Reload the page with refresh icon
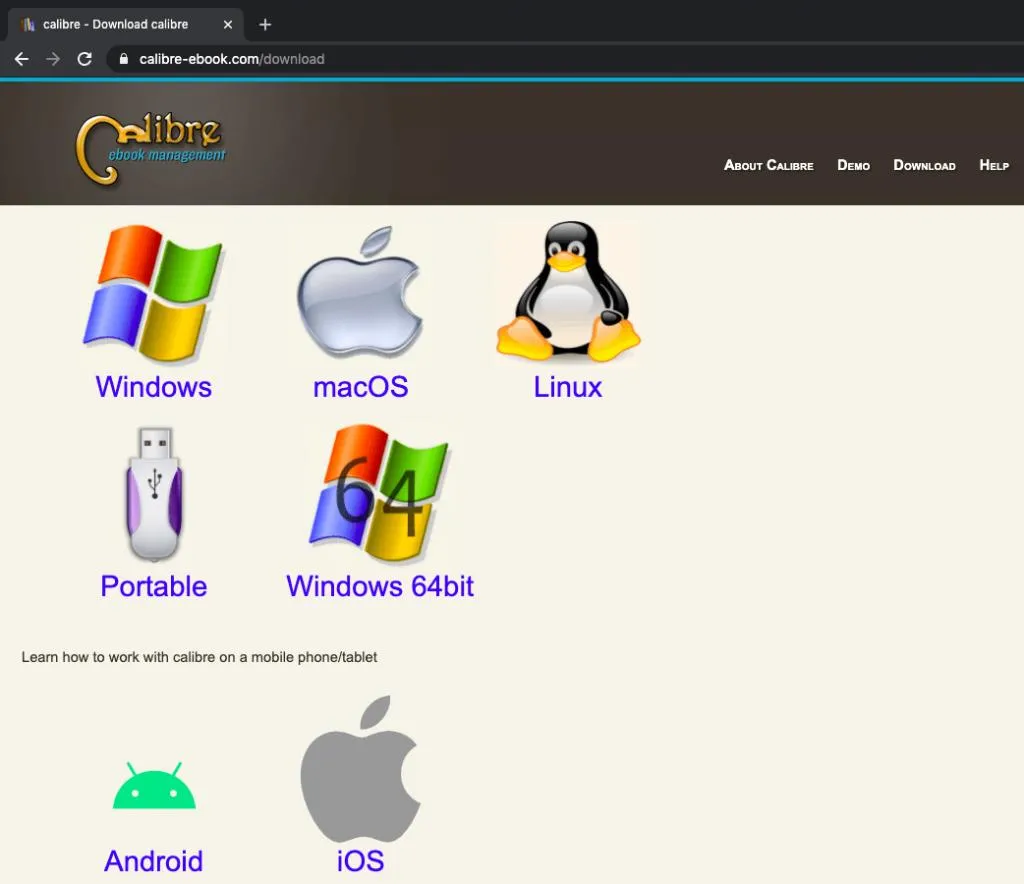The width and height of the screenshot is (1024, 884). 84,59
